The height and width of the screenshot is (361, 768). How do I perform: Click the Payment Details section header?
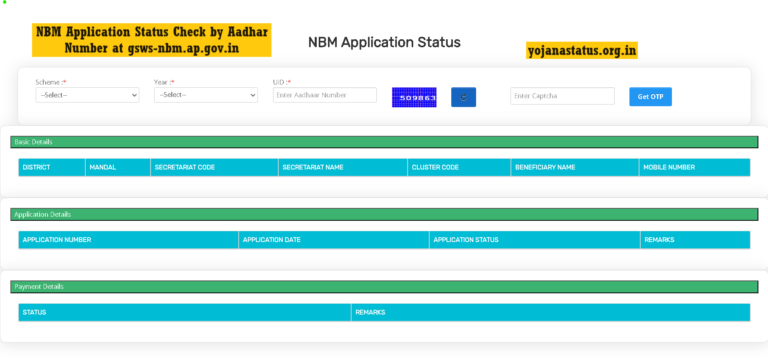pyautogui.click(x=384, y=287)
